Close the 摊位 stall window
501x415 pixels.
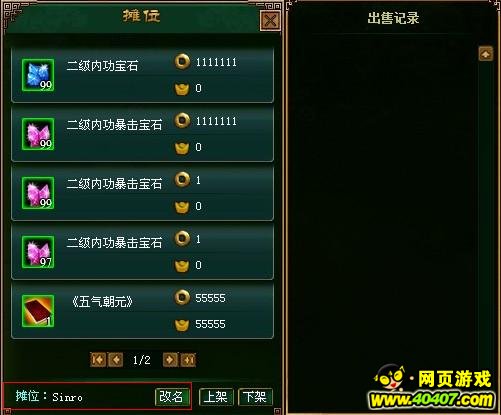(270, 21)
